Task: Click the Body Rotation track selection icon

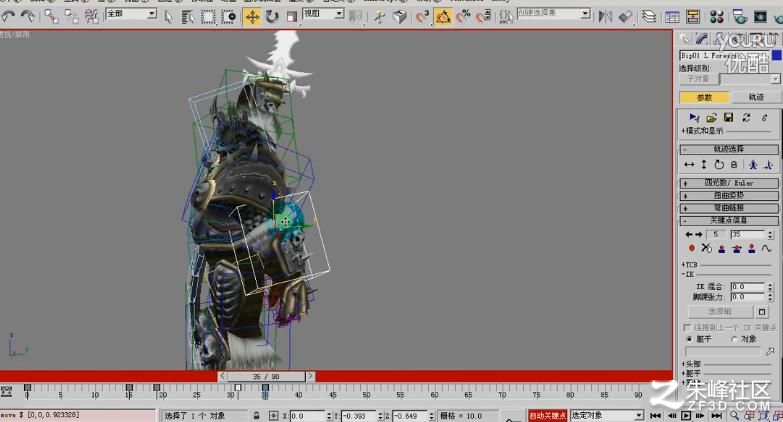Action: (719, 165)
